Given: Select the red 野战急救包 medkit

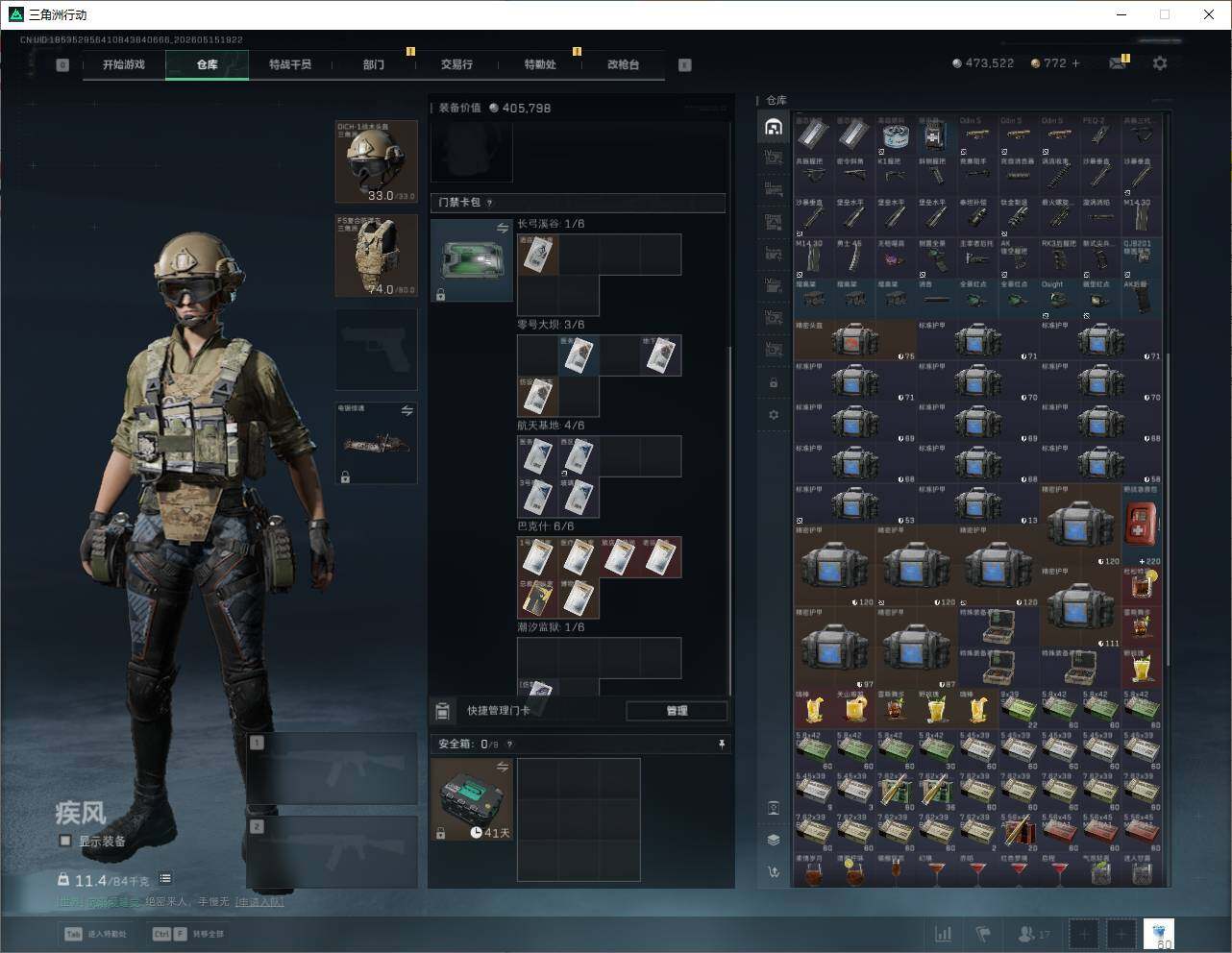Looking at the screenshot, I should click(1141, 525).
